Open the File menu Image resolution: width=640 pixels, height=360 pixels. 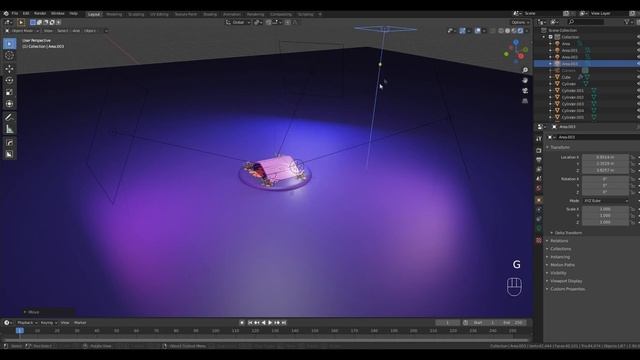click(x=15, y=13)
